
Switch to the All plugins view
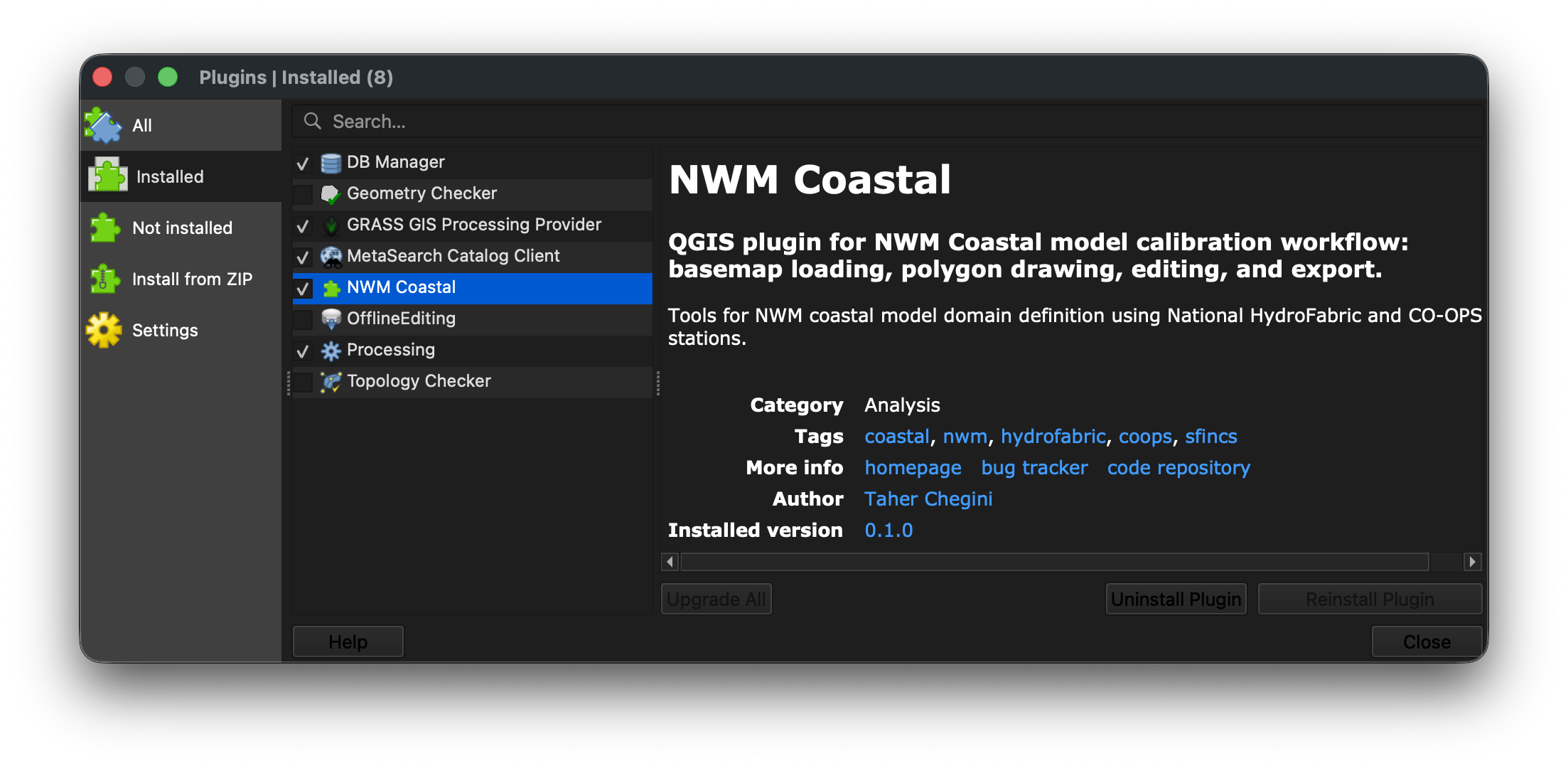click(x=141, y=125)
